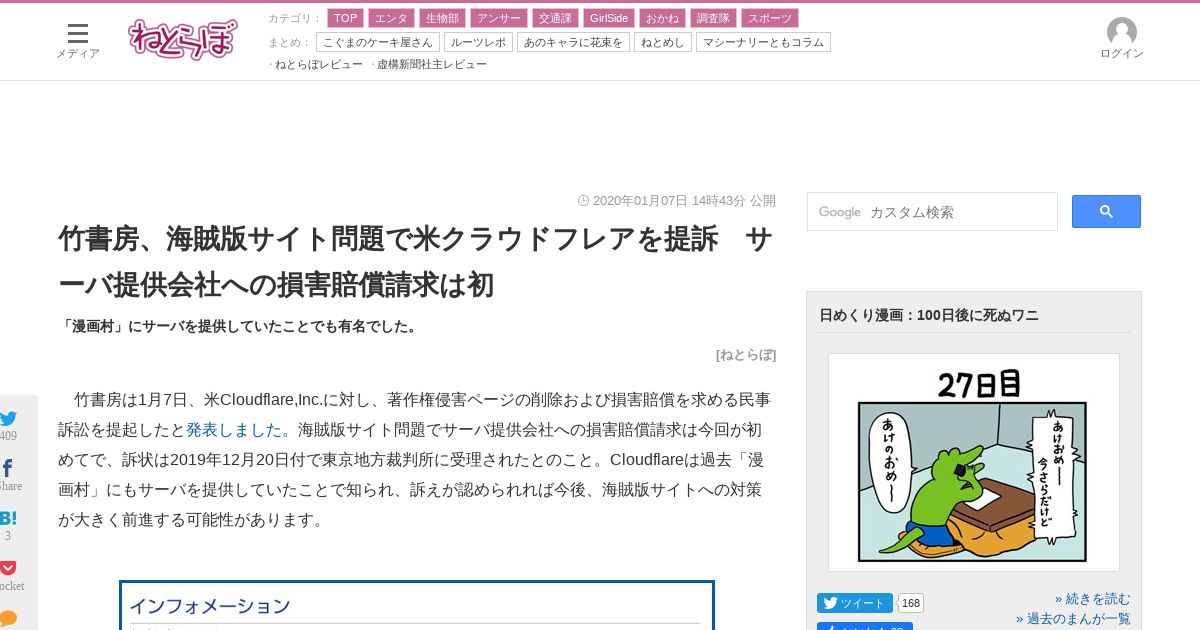Bookmark with the Hatena B! icon
Image resolution: width=1200 pixels, height=630 pixels.
(8, 518)
